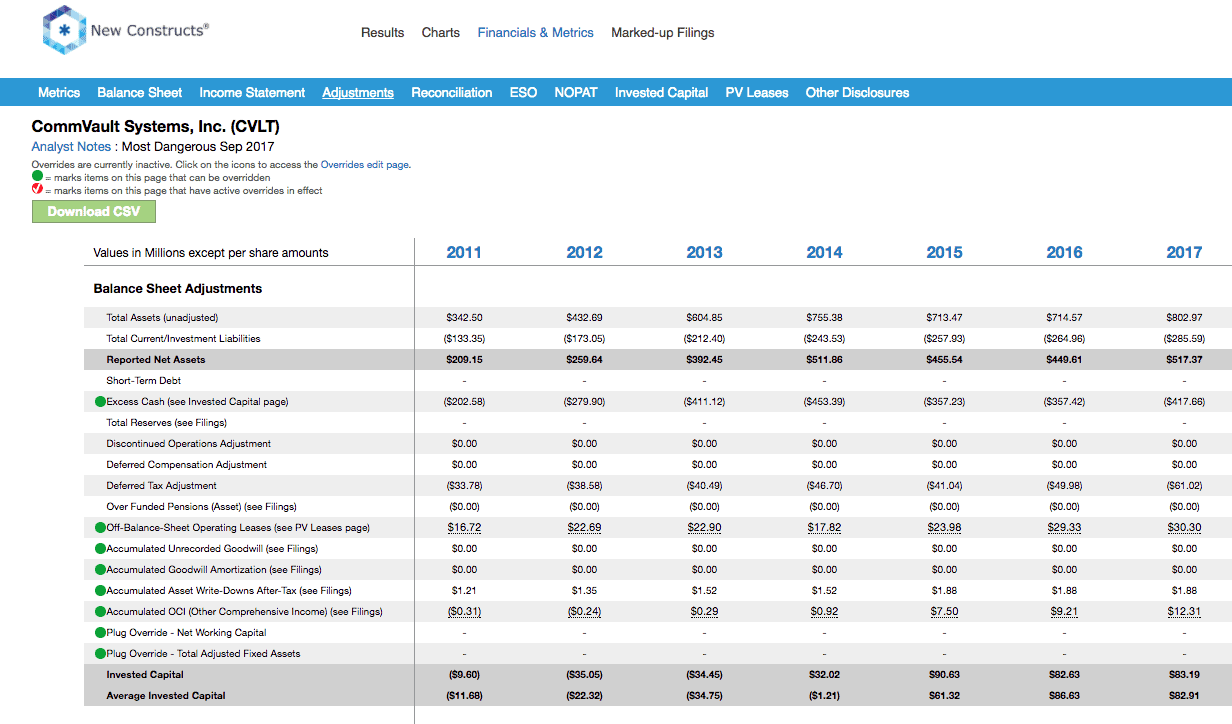Click the Reported Net Assets row label
1232x724 pixels.
(155, 360)
